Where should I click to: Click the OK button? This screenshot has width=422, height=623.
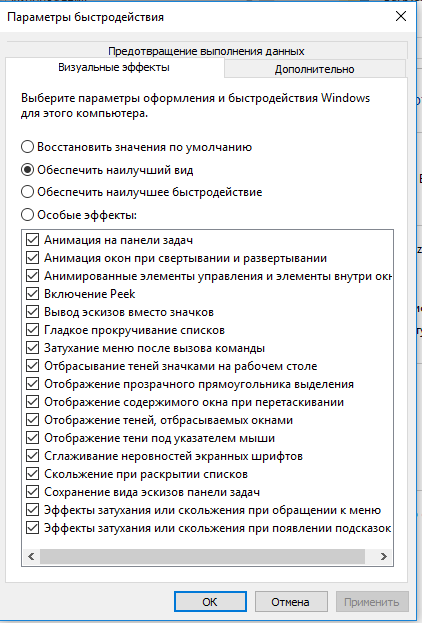tap(210, 602)
